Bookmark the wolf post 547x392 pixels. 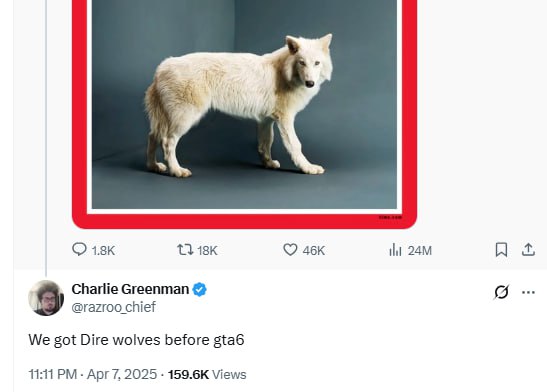[x=501, y=250]
